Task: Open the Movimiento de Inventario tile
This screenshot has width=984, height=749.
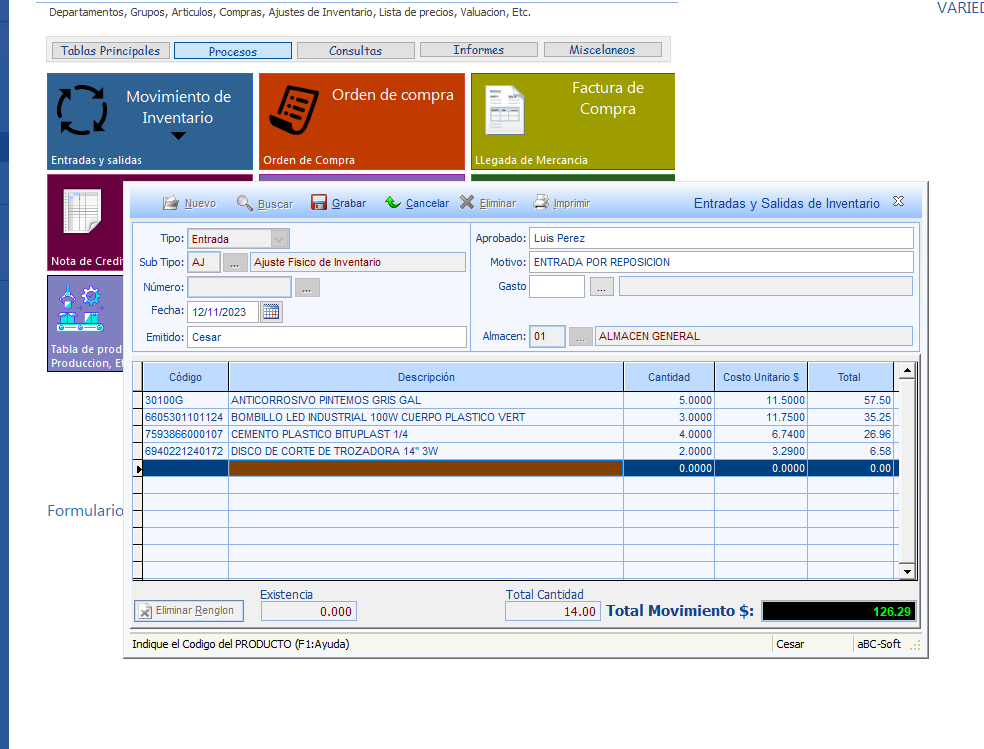Action: click(x=150, y=120)
